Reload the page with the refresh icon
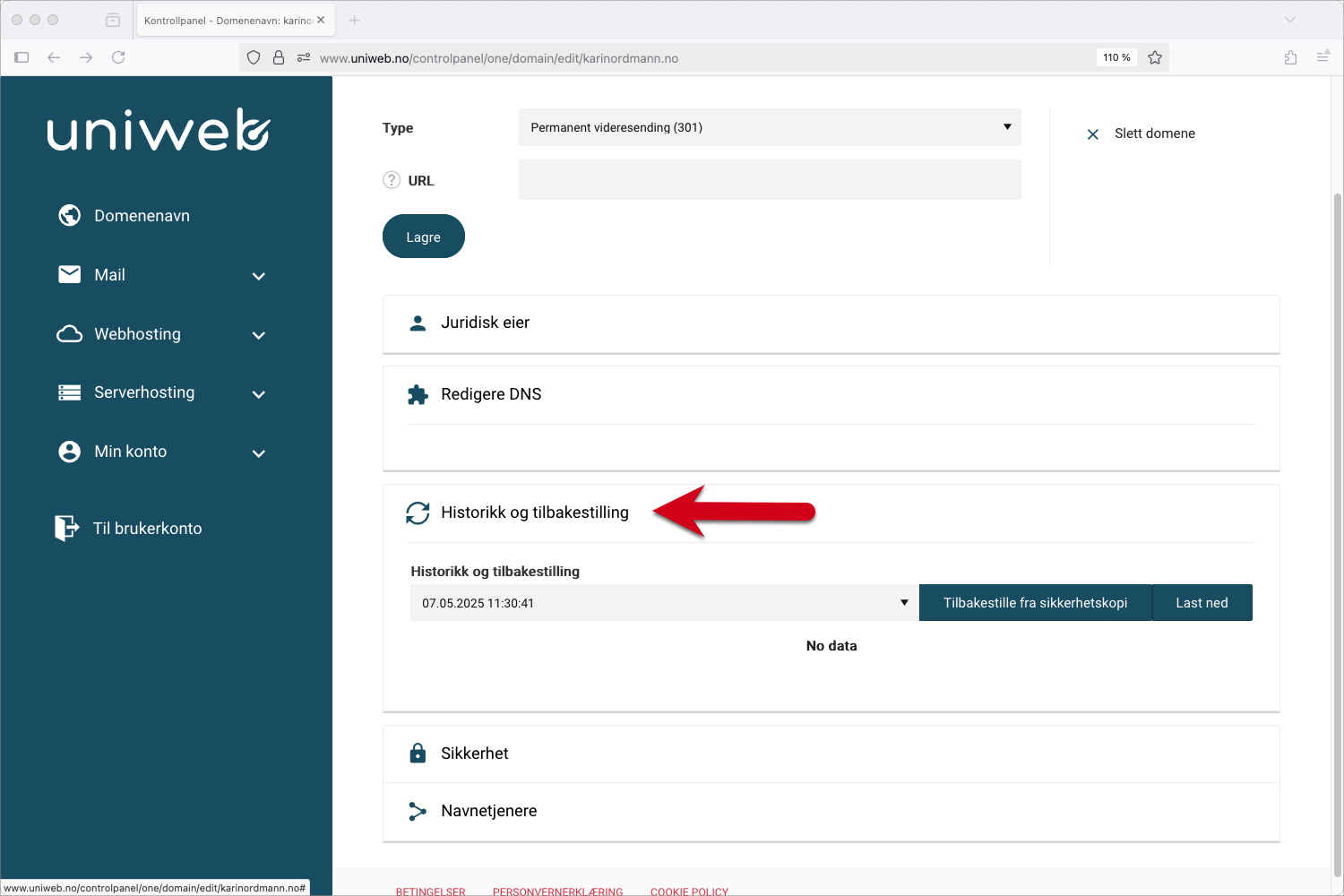Viewport: 1344px width, 896px height. (x=118, y=57)
